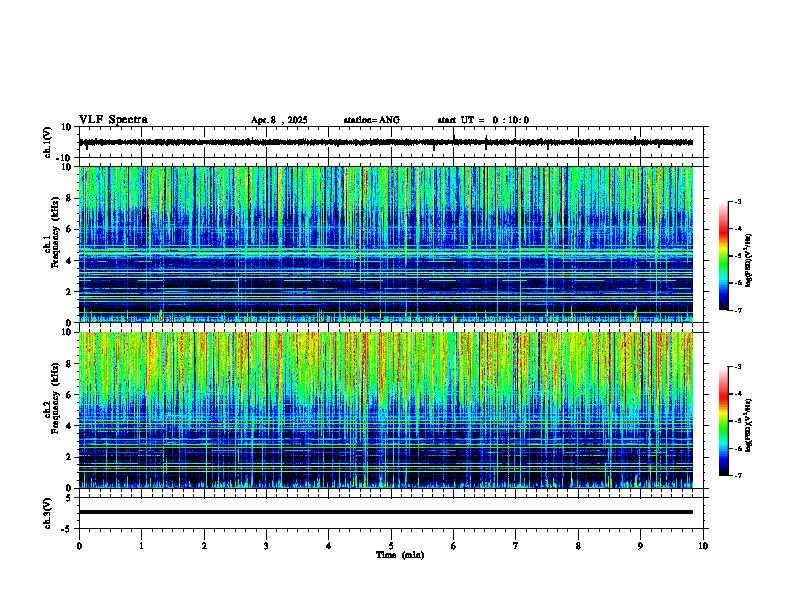Select the "start UT = 0 : 10: 0" text
792x612 pixels.
(x=483, y=120)
